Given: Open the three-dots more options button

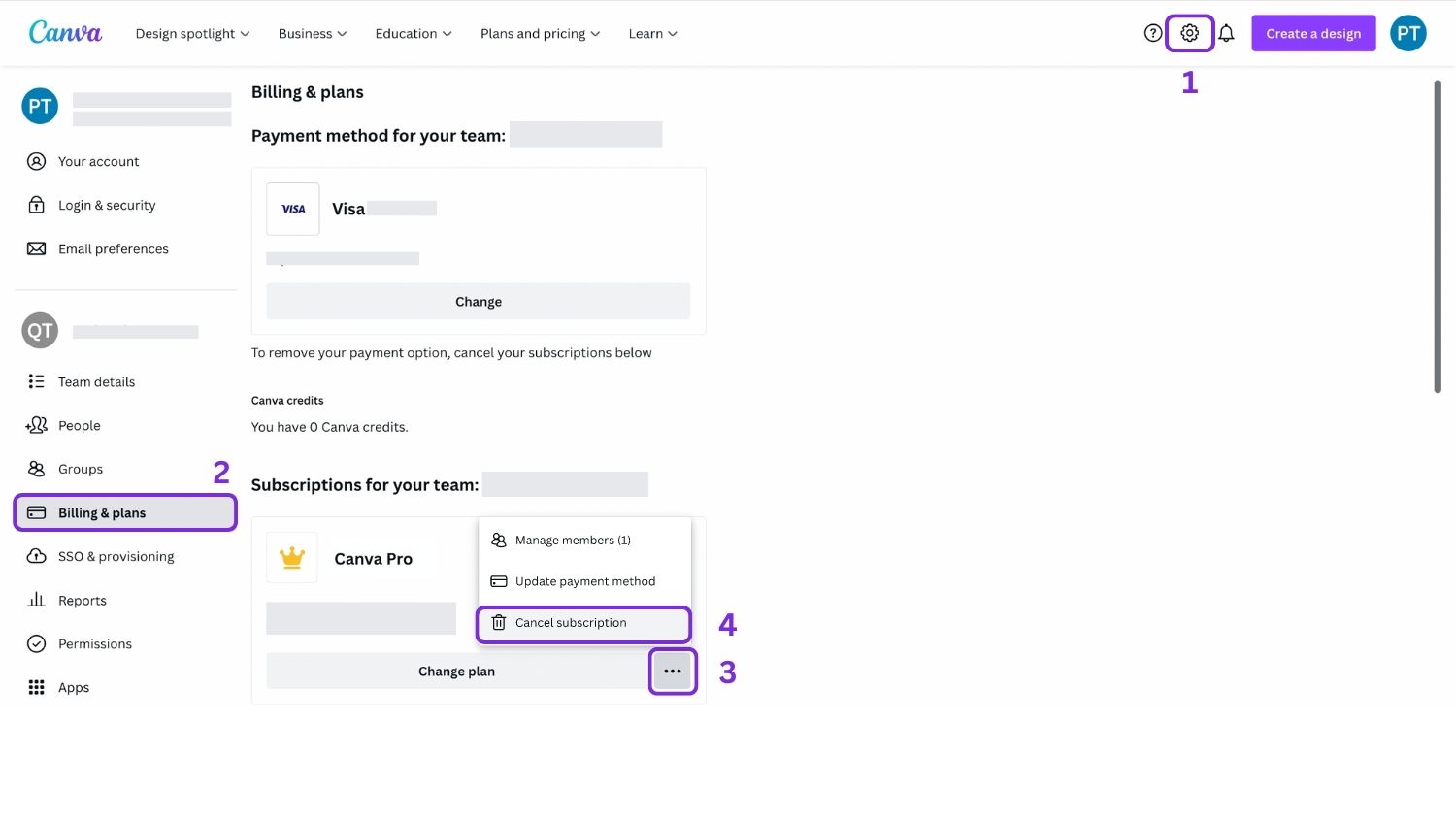Looking at the screenshot, I should point(673,672).
